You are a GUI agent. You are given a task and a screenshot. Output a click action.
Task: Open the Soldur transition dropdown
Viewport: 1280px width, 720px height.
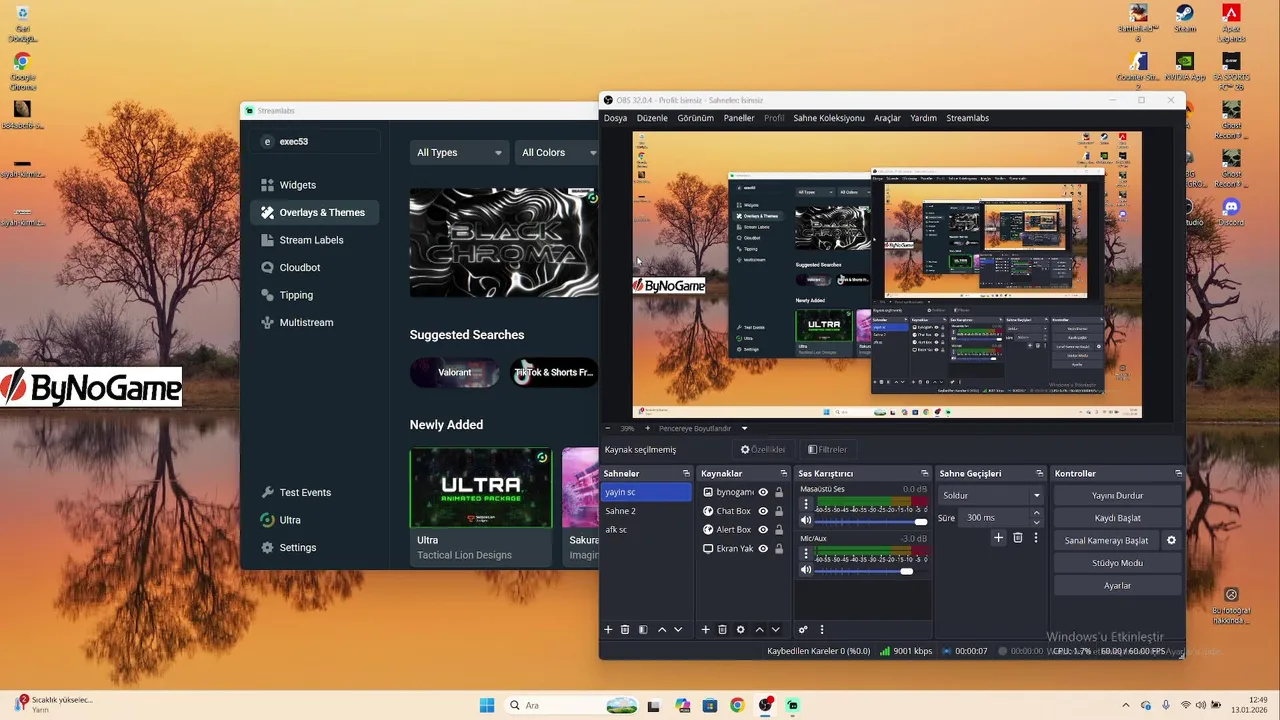(990, 495)
